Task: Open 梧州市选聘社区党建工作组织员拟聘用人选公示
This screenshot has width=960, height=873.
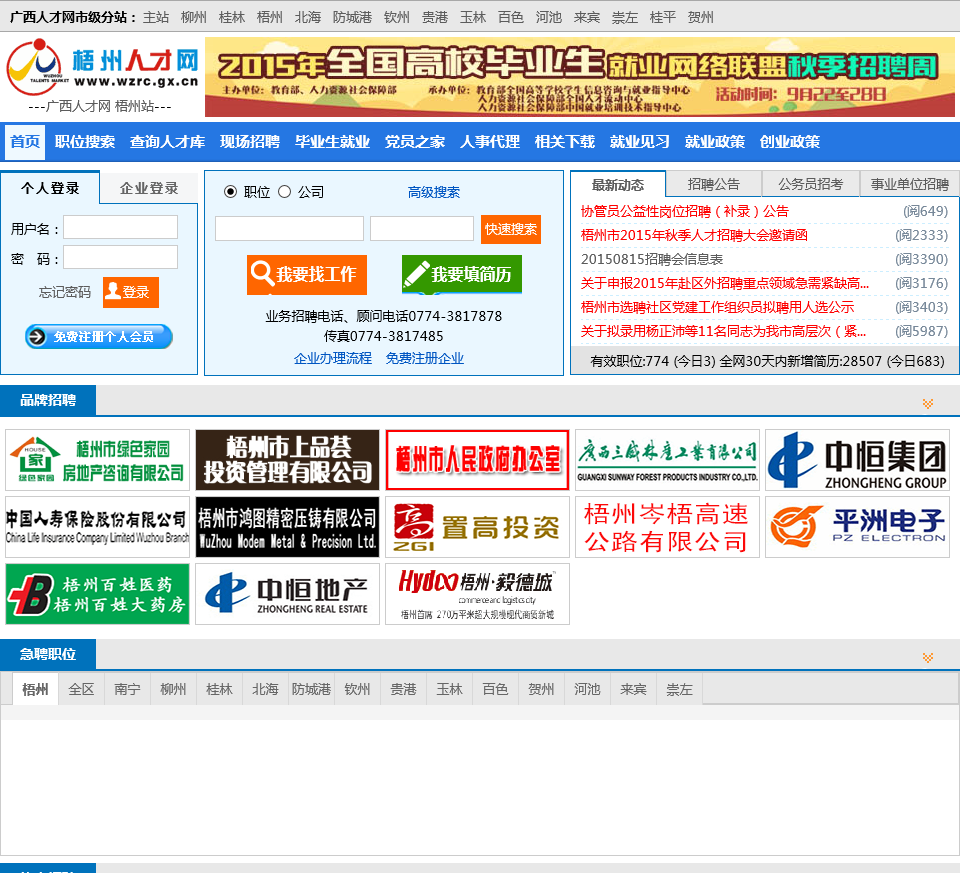Action: coord(717,307)
